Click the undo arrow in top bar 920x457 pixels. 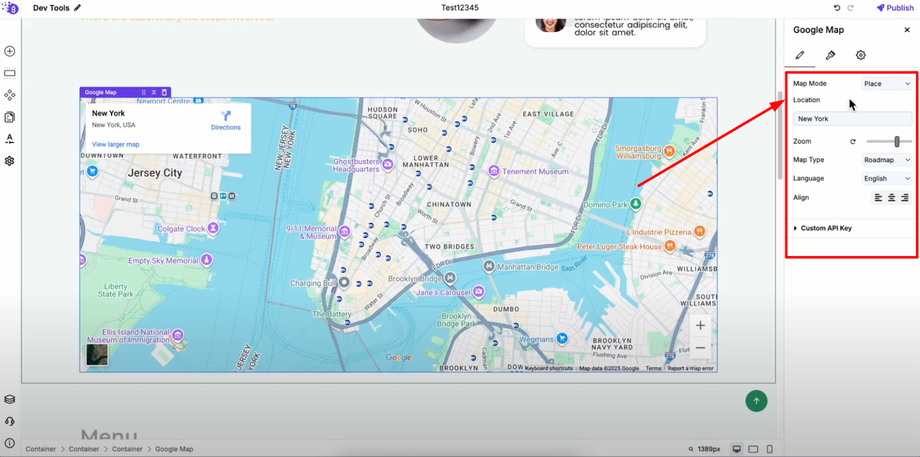pos(837,8)
